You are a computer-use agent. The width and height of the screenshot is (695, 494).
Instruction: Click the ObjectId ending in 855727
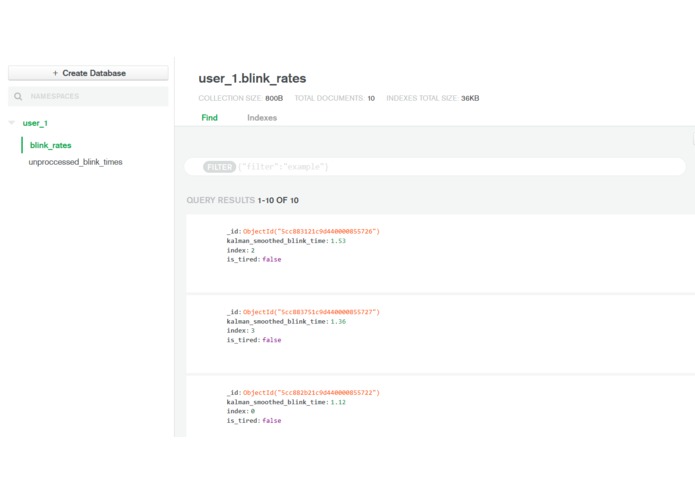coord(311,312)
